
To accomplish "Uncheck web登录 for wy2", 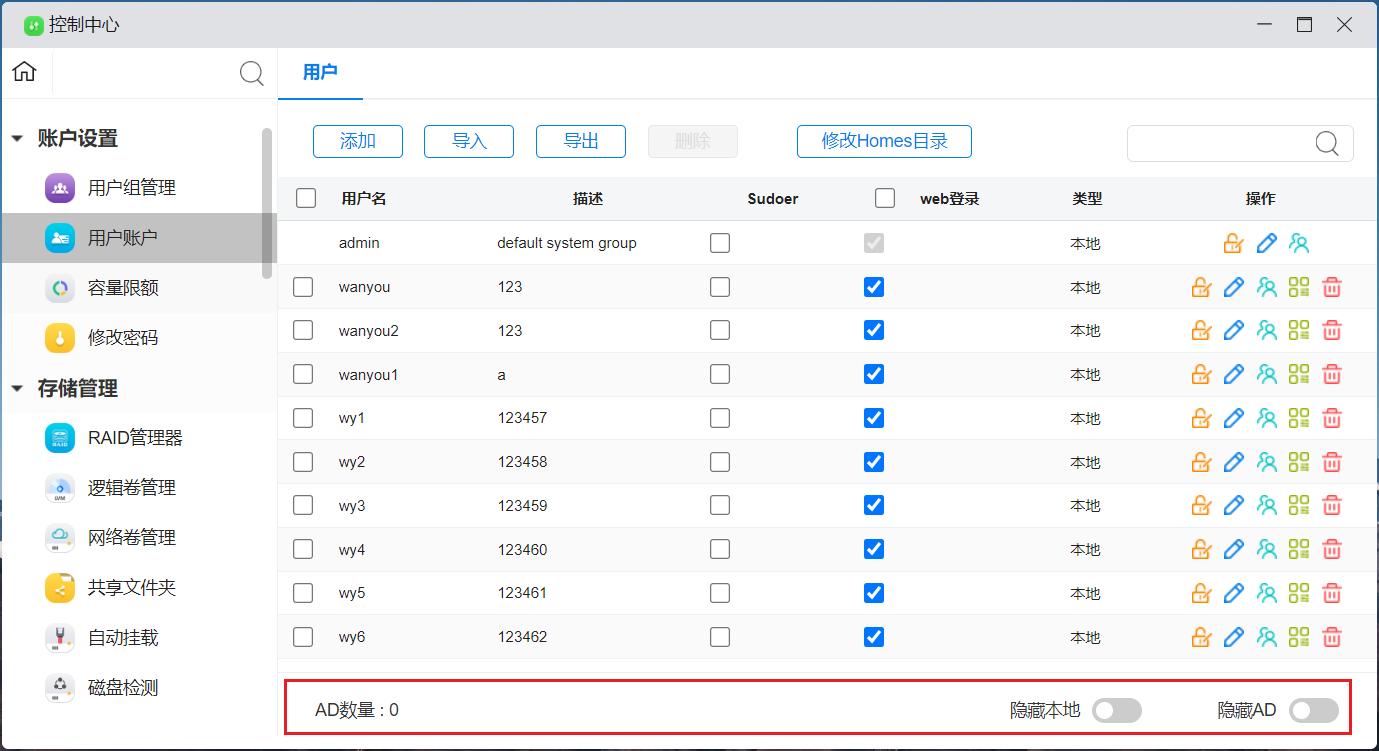I will pyautogui.click(x=874, y=462).
